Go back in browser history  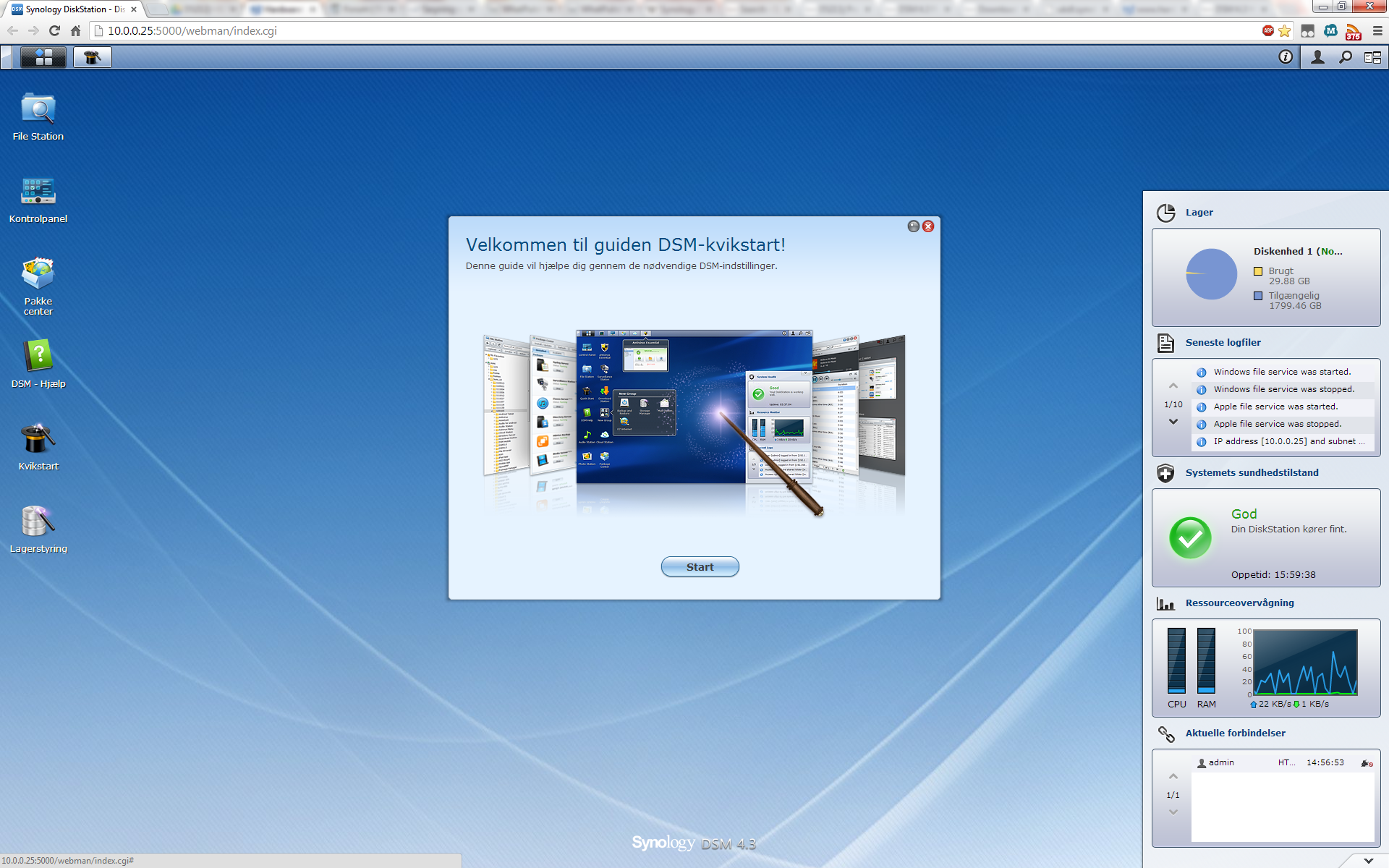12,30
